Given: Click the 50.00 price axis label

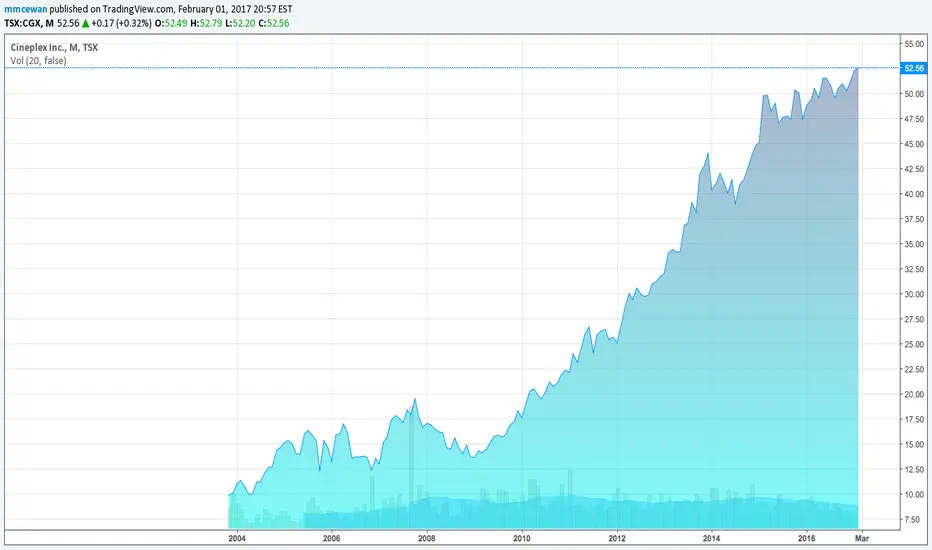Looking at the screenshot, I should tap(914, 94).
